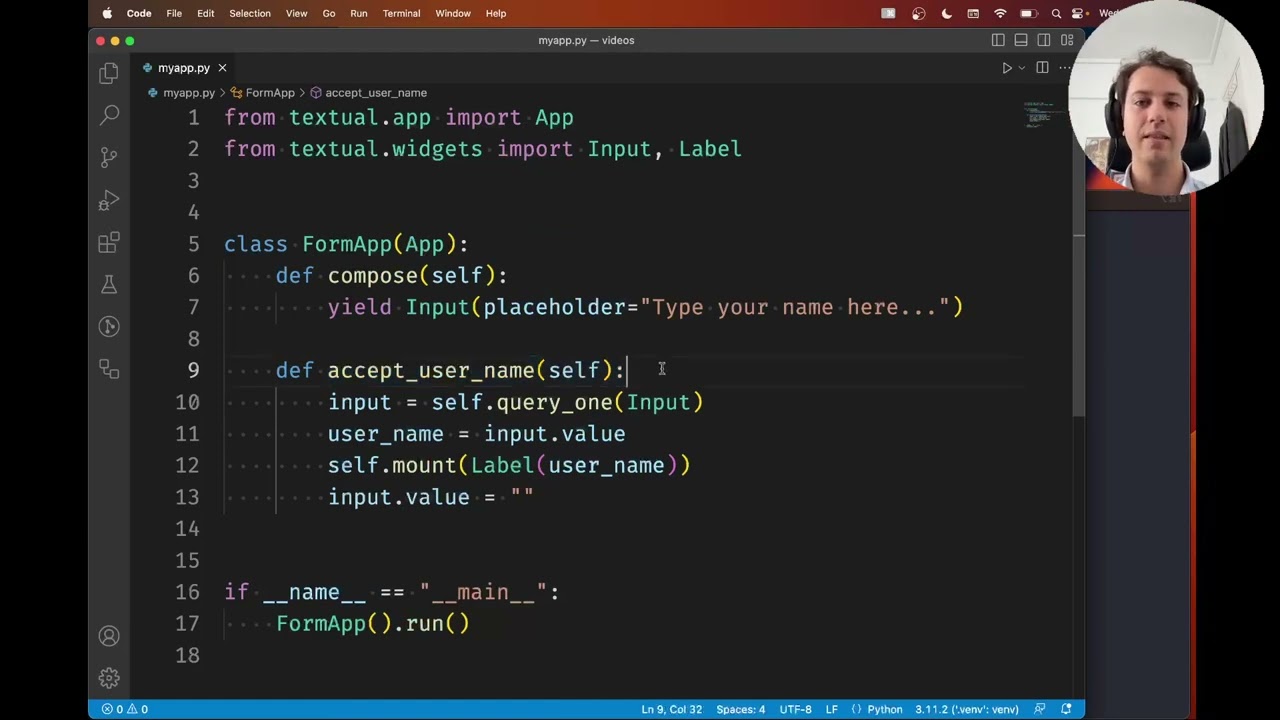Click 'run' on line 17
The width and height of the screenshot is (1280, 720).
click(424, 623)
